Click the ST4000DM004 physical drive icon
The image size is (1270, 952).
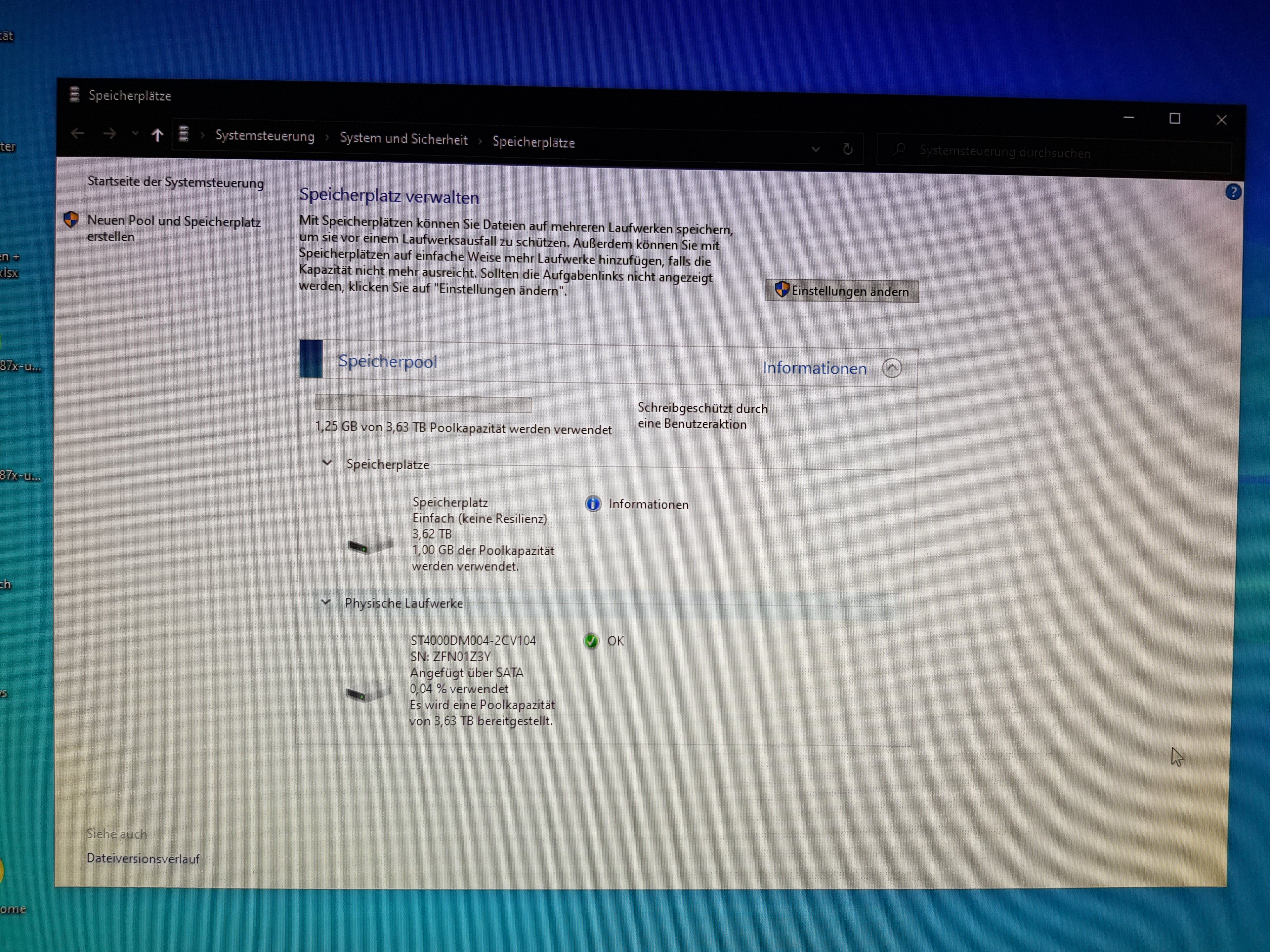pos(368,692)
